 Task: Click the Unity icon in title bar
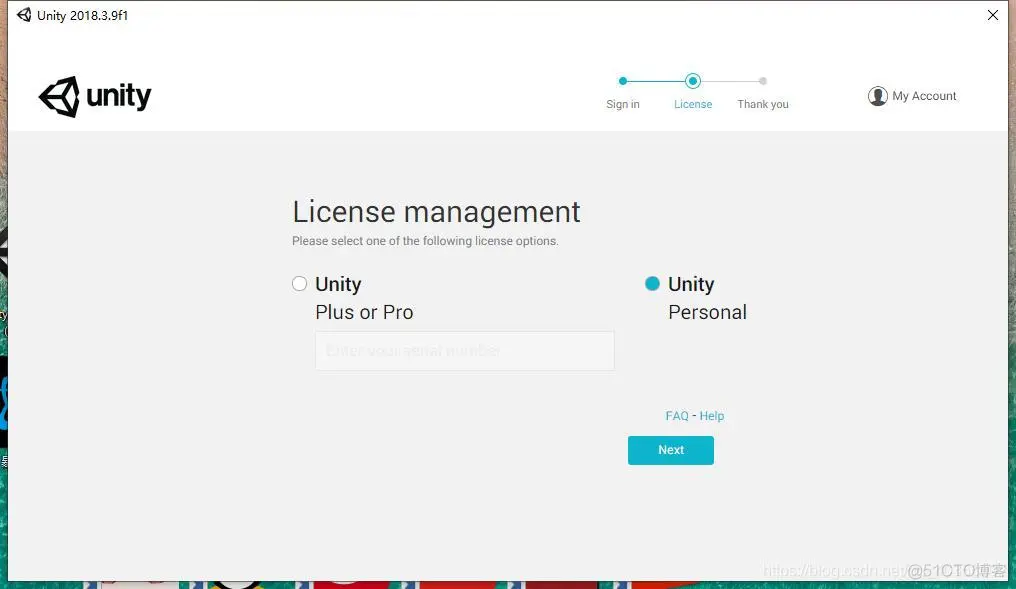point(24,15)
